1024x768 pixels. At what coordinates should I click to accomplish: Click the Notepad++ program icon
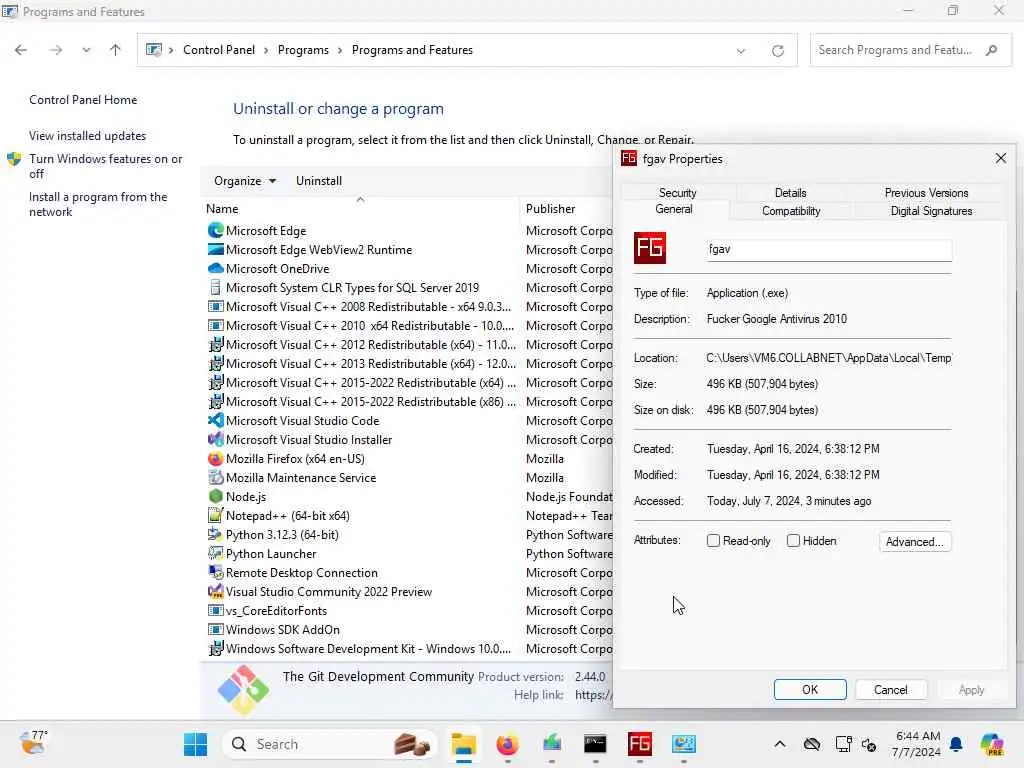click(216, 515)
